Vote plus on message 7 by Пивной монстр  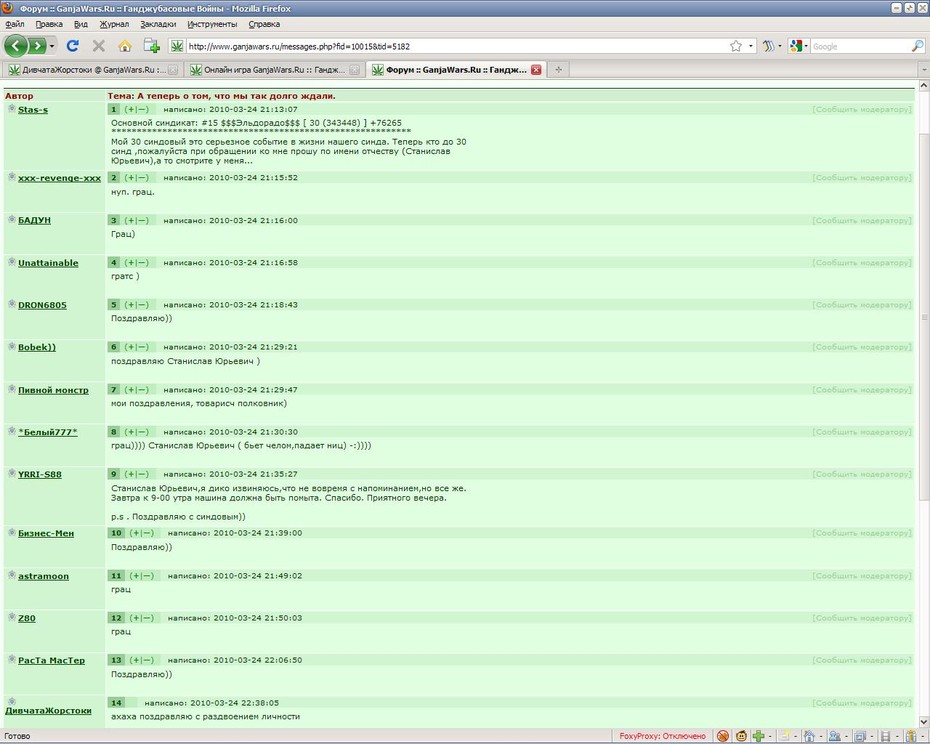[131, 390]
